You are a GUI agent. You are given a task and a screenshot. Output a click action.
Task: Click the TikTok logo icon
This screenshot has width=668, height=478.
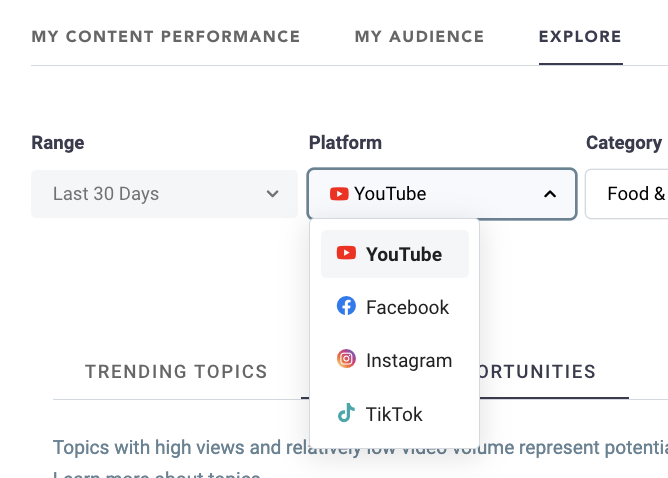346,413
